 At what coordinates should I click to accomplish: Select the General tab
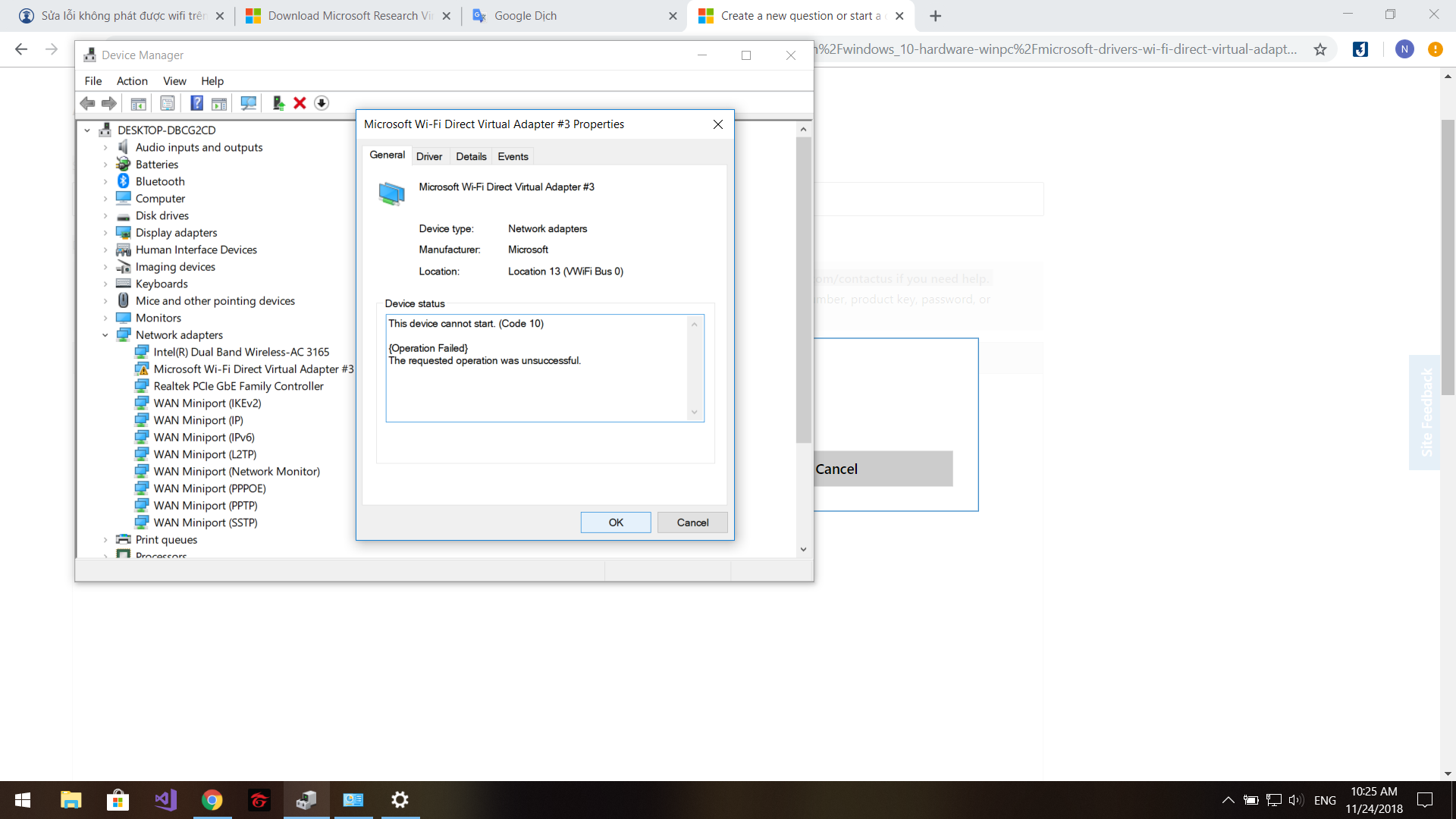[388, 155]
